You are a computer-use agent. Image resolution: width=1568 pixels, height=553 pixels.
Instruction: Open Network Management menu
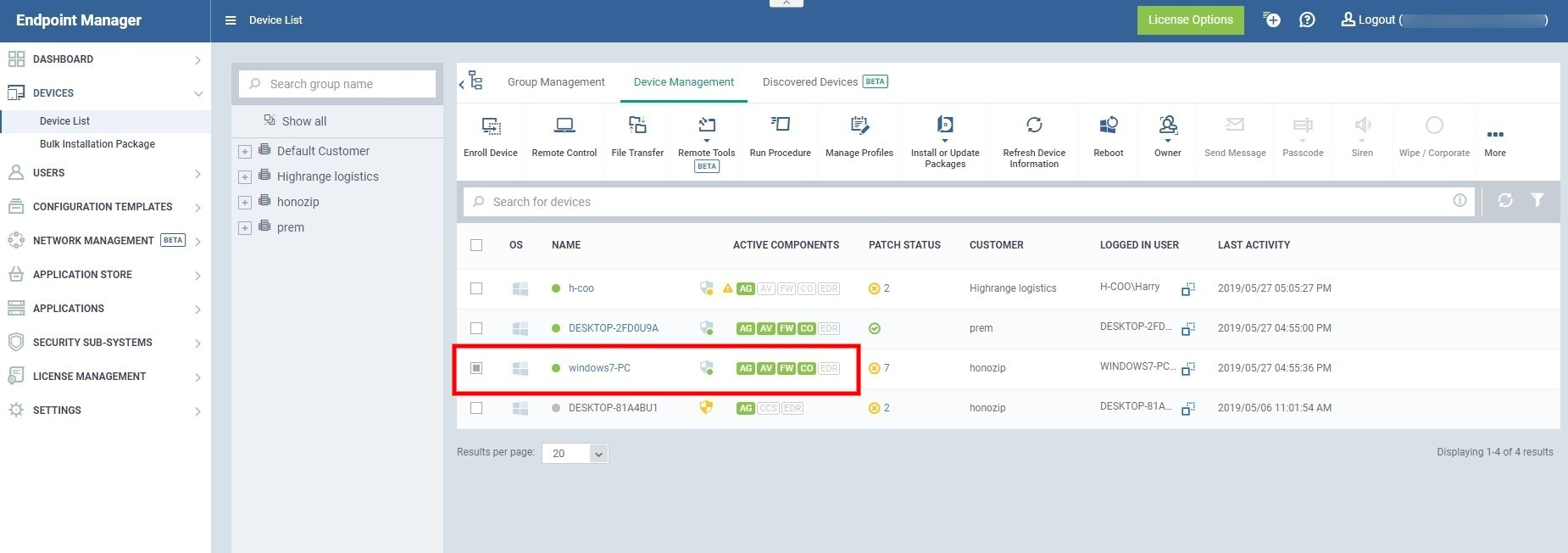pyautogui.click(x=105, y=241)
